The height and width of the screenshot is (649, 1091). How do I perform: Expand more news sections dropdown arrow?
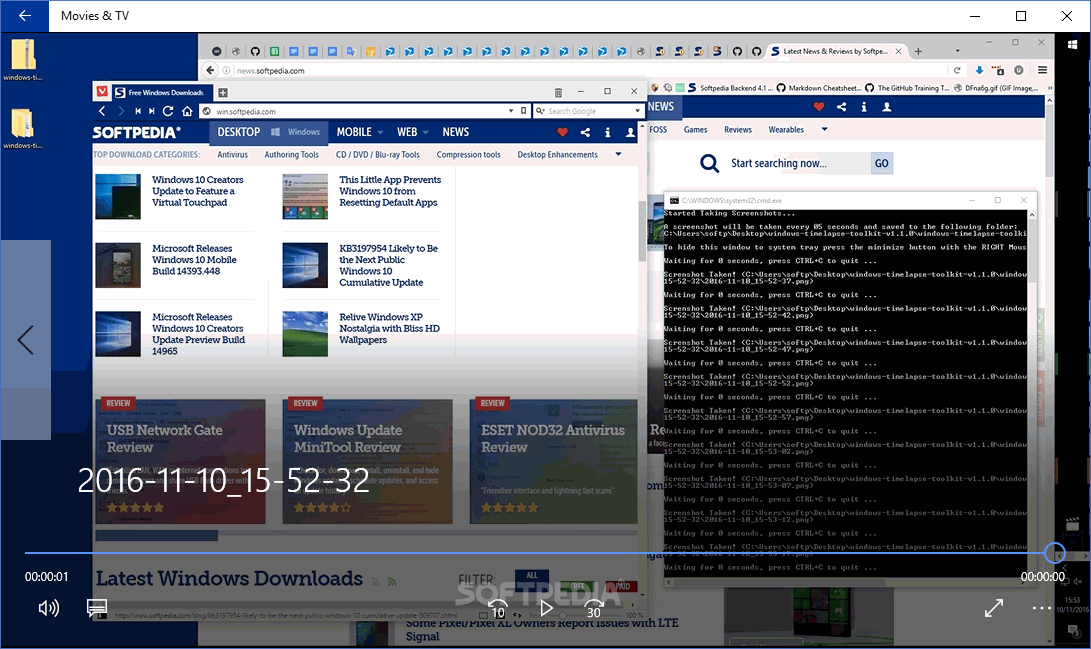point(825,129)
